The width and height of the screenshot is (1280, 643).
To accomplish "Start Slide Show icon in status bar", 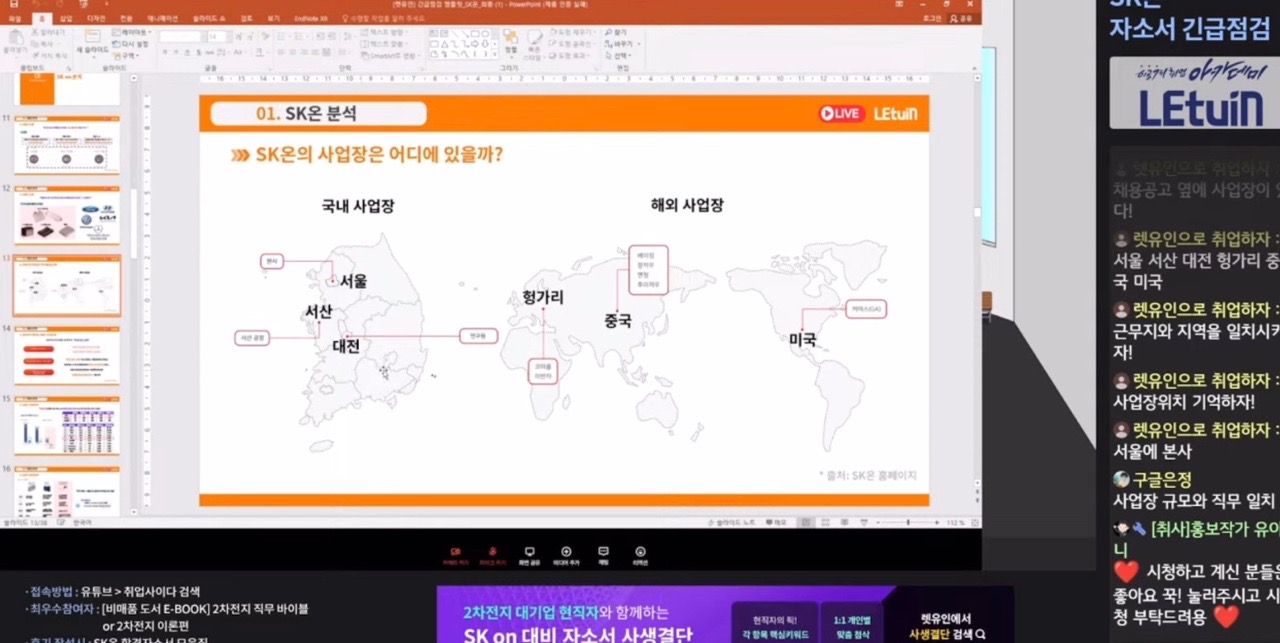I will [x=864, y=522].
